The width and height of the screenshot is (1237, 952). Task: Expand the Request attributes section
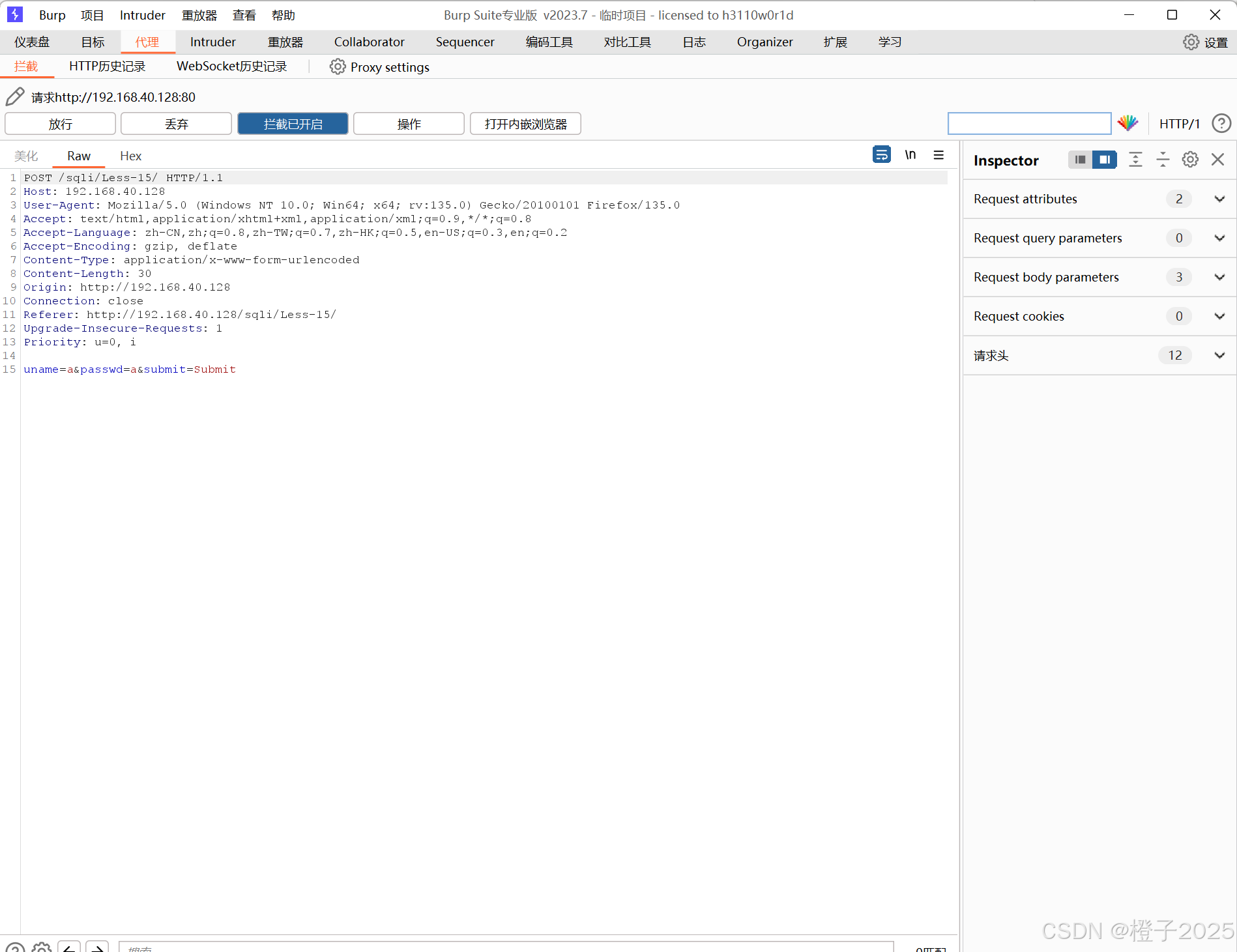pyautogui.click(x=1219, y=199)
